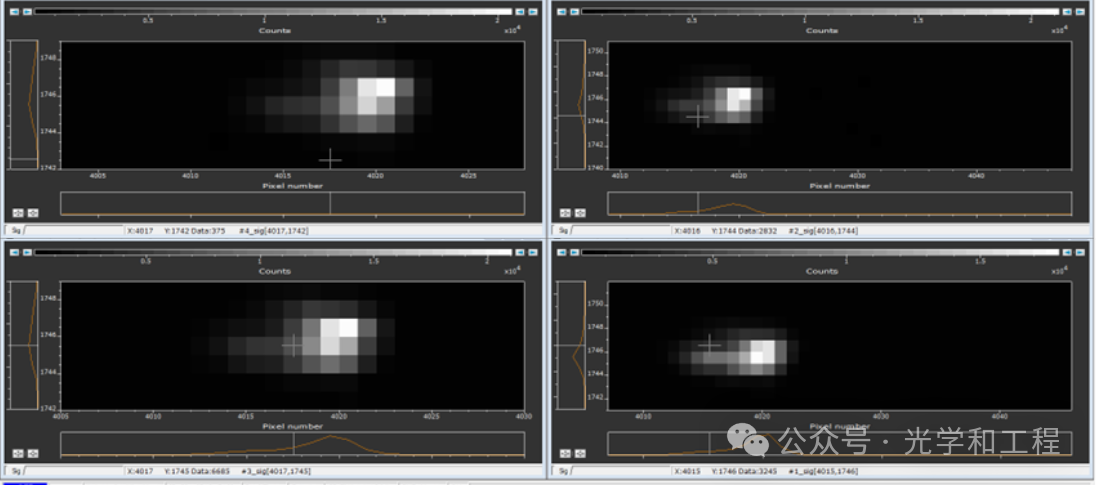Click the leftmost colorbar arrow in the #4_sig panel

pyautogui.click(x=13, y=12)
